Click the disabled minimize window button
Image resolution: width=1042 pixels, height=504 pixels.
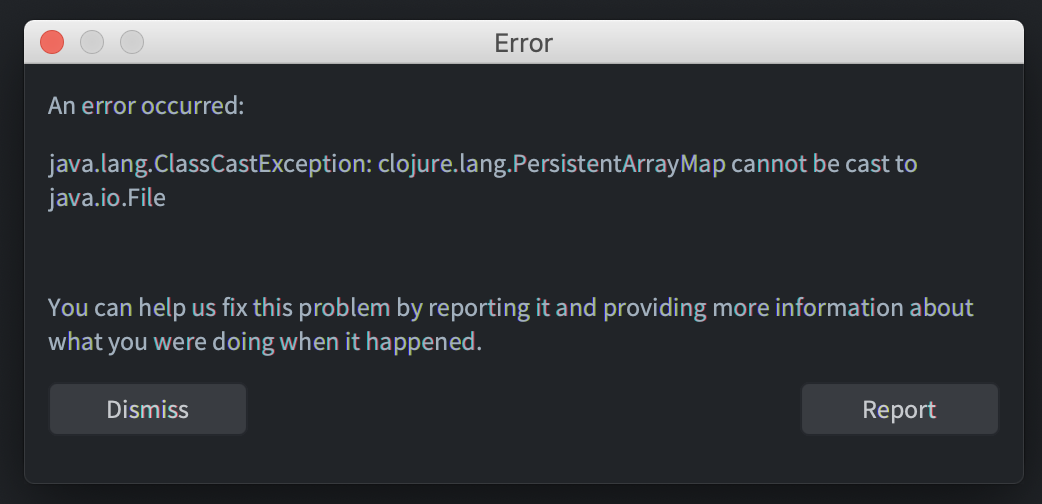(92, 43)
